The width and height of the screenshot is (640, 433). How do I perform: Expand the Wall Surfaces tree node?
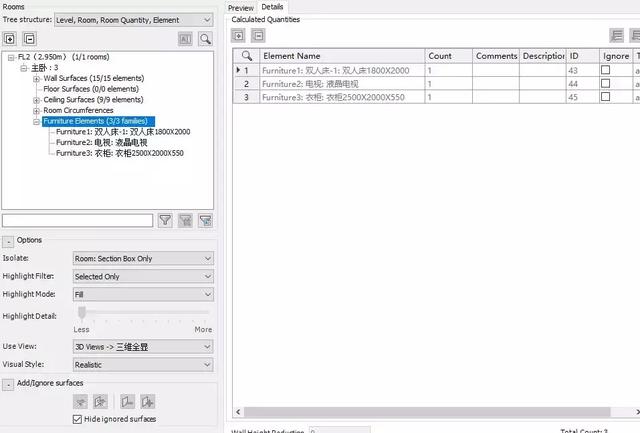pyautogui.click(x=36, y=78)
